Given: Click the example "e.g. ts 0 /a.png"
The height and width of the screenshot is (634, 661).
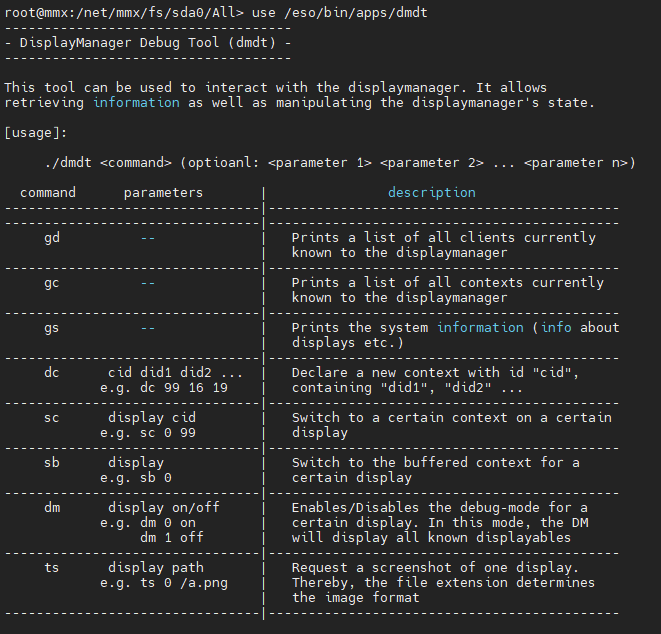Looking at the screenshot, I should [163, 582].
